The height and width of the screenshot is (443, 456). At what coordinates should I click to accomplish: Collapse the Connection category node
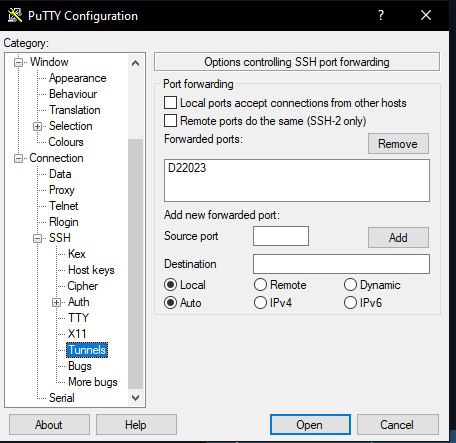pyautogui.click(x=19, y=158)
